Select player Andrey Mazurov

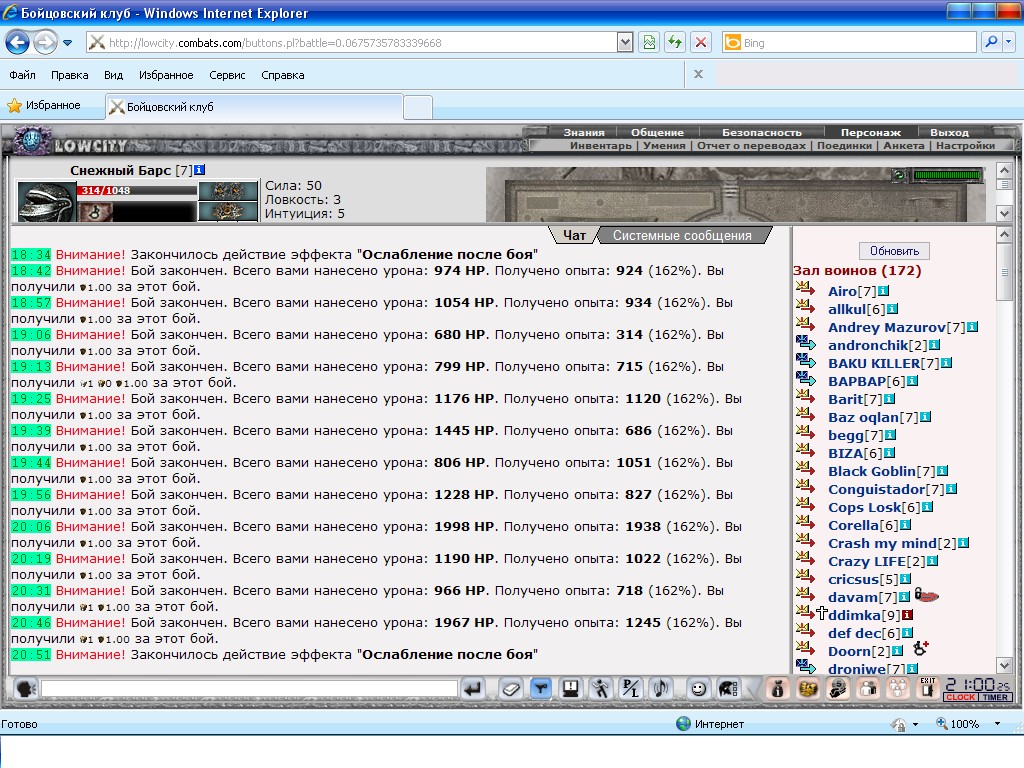coord(886,327)
